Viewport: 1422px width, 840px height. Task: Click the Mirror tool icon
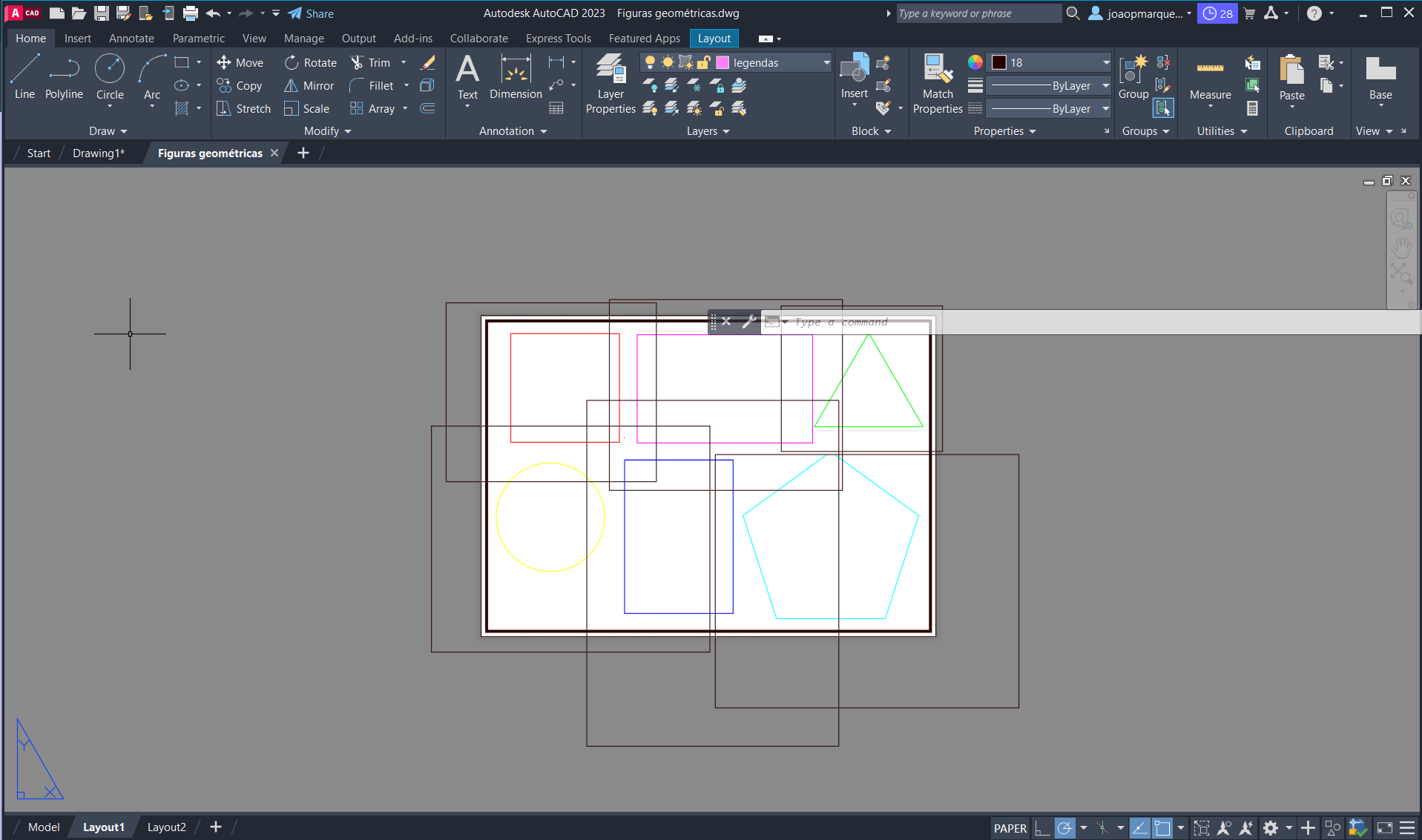click(x=292, y=86)
